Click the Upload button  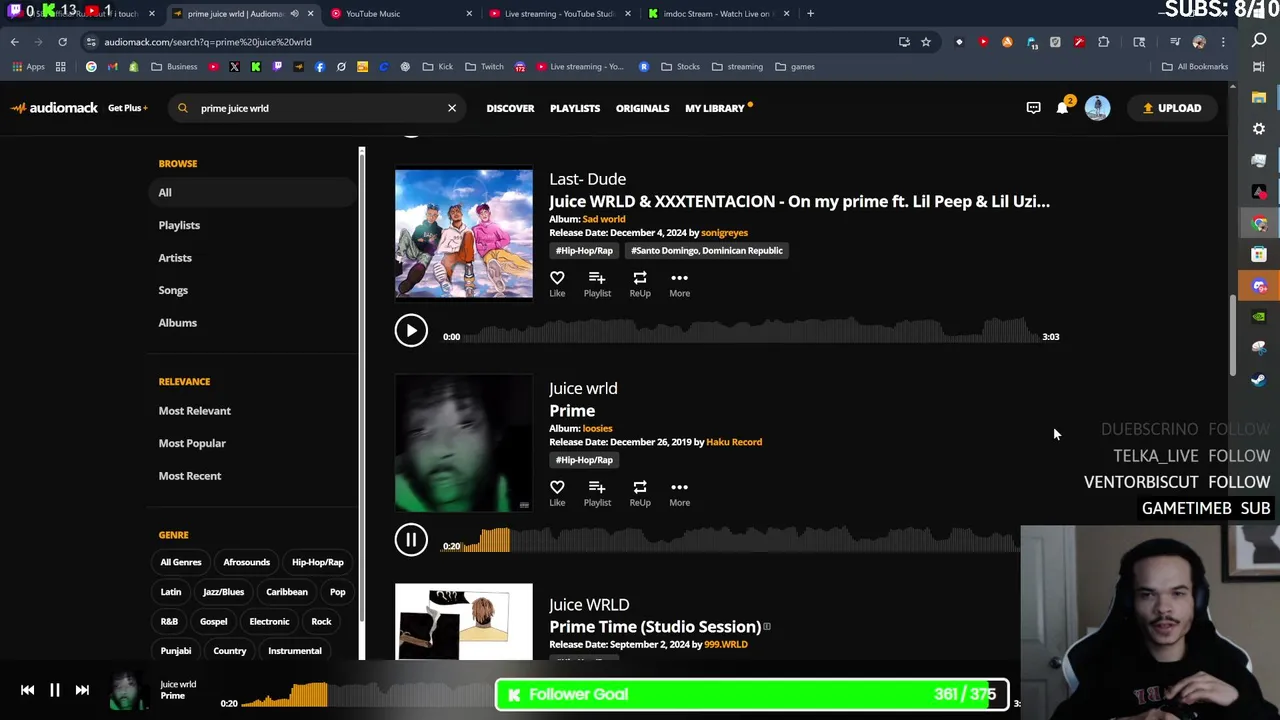point(1172,108)
